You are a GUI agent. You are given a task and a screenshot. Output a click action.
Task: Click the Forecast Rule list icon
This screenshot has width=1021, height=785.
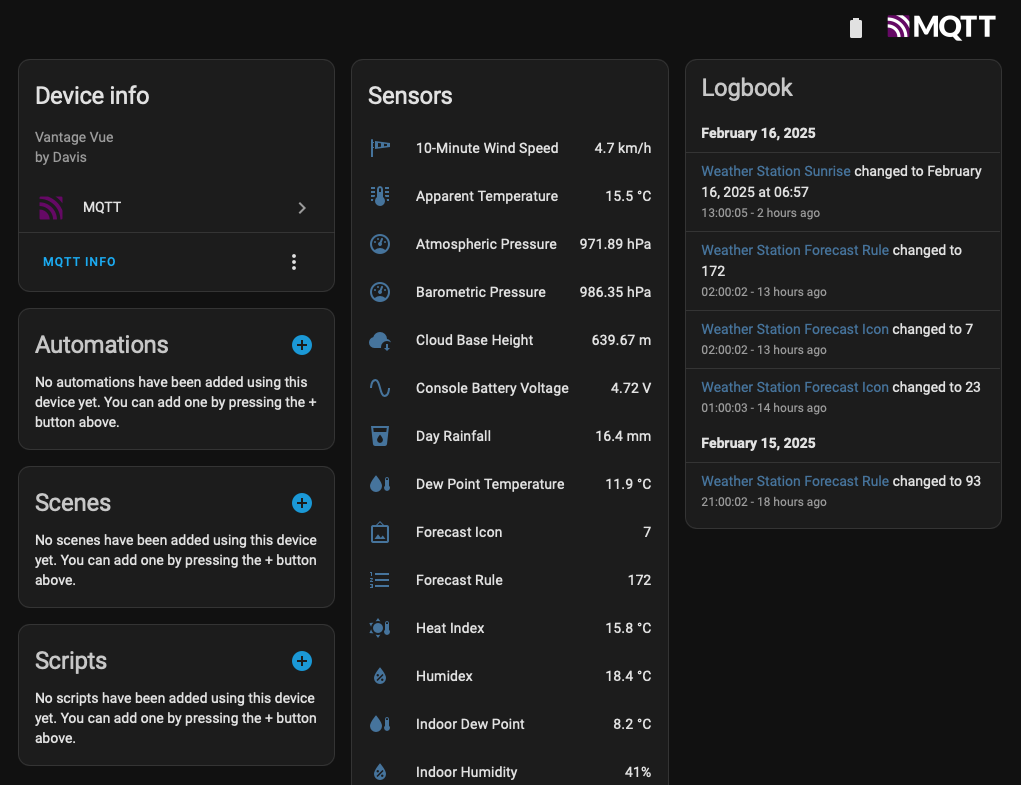[x=380, y=579]
